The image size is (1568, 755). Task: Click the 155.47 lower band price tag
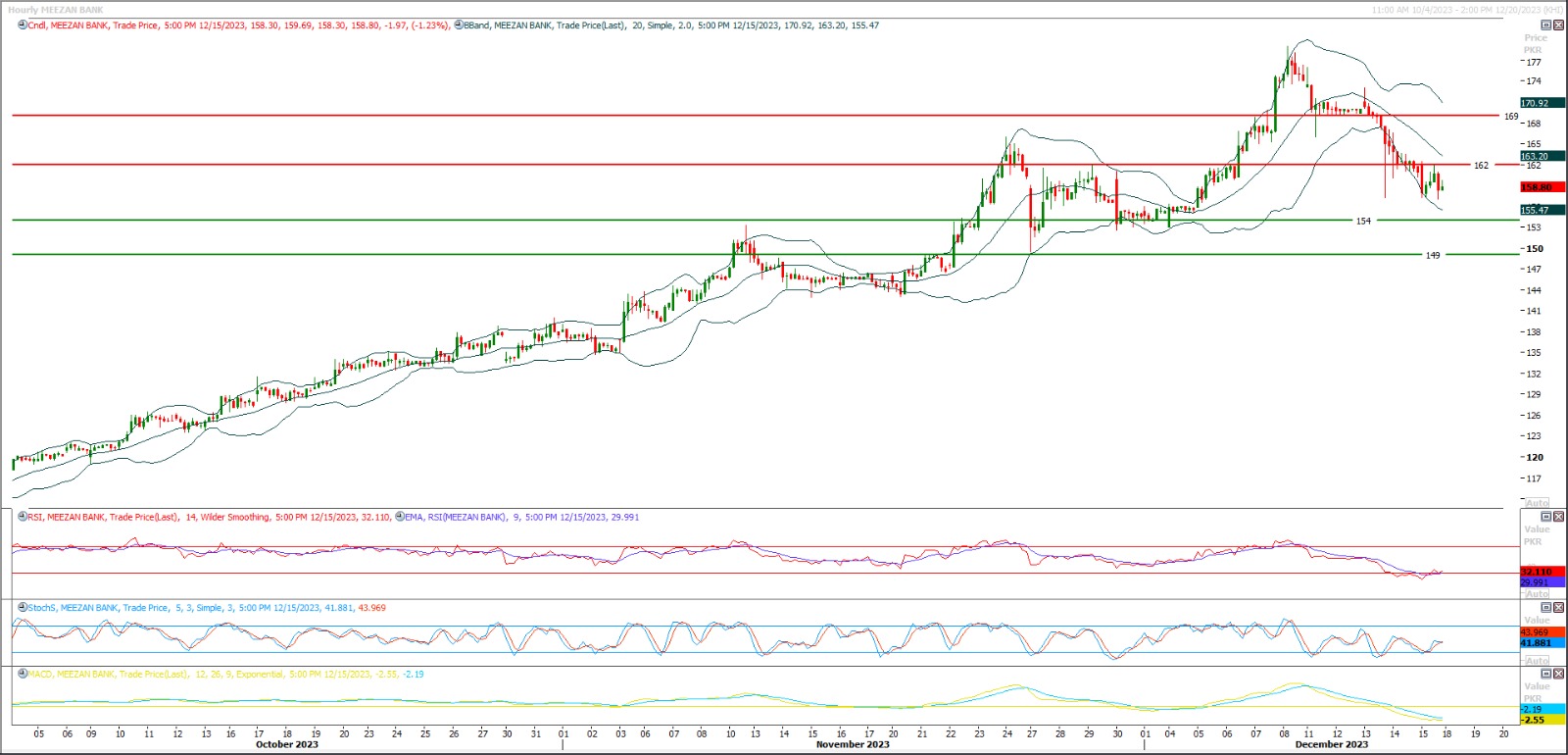point(1543,210)
